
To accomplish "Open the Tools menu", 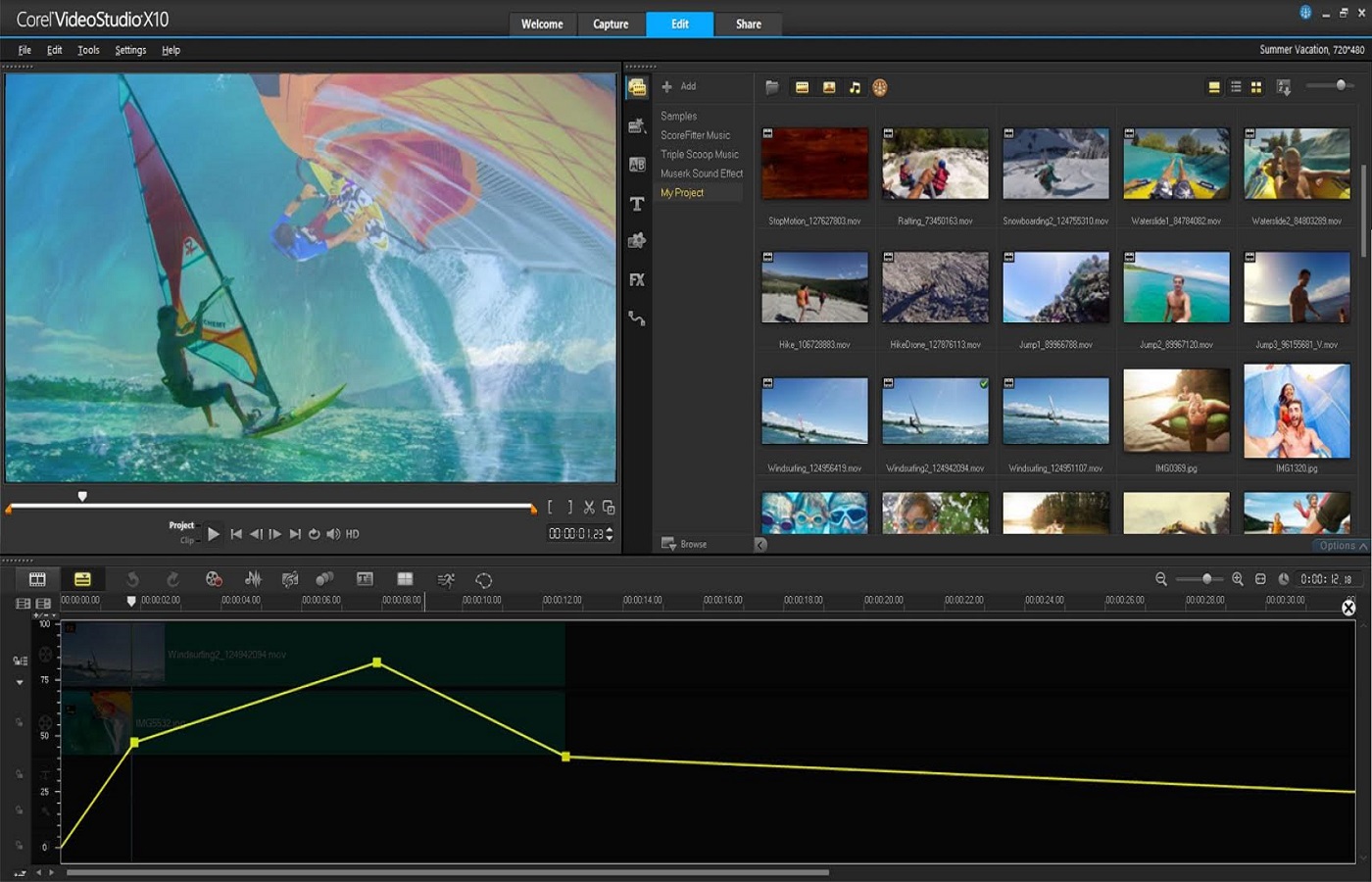I will coord(88,50).
